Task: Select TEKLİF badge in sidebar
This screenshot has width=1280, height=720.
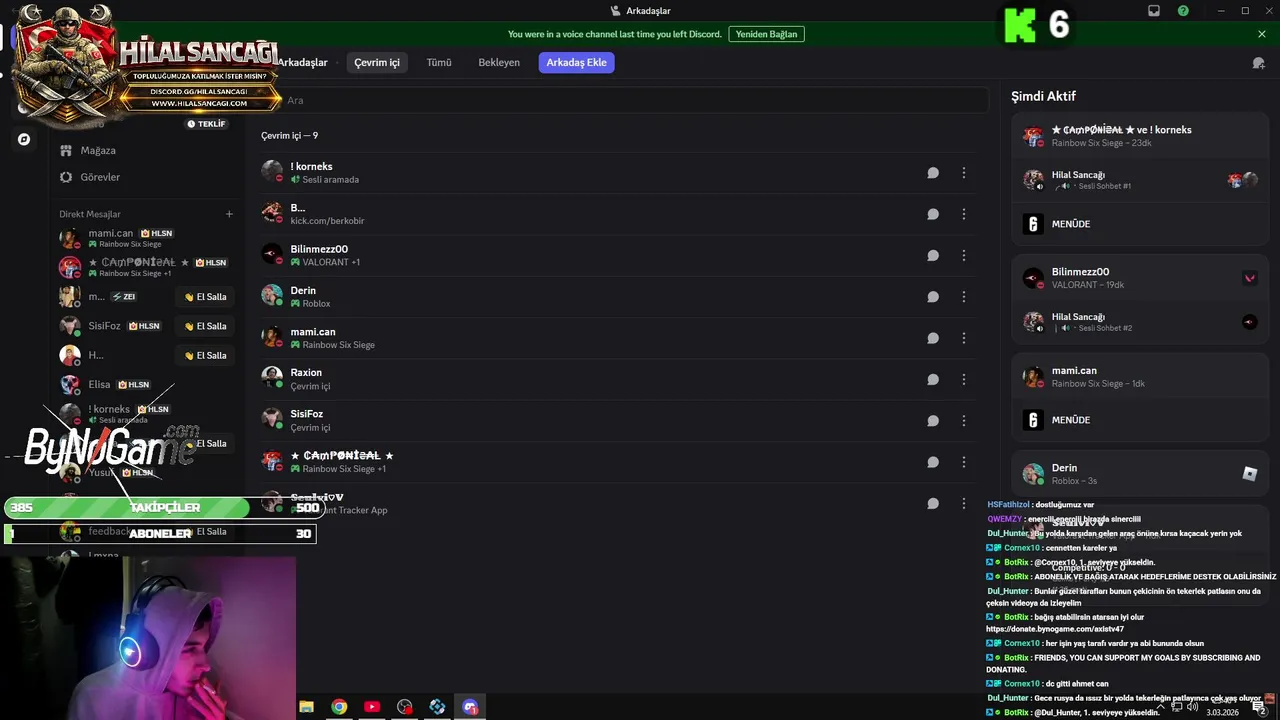Action: pos(207,124)
